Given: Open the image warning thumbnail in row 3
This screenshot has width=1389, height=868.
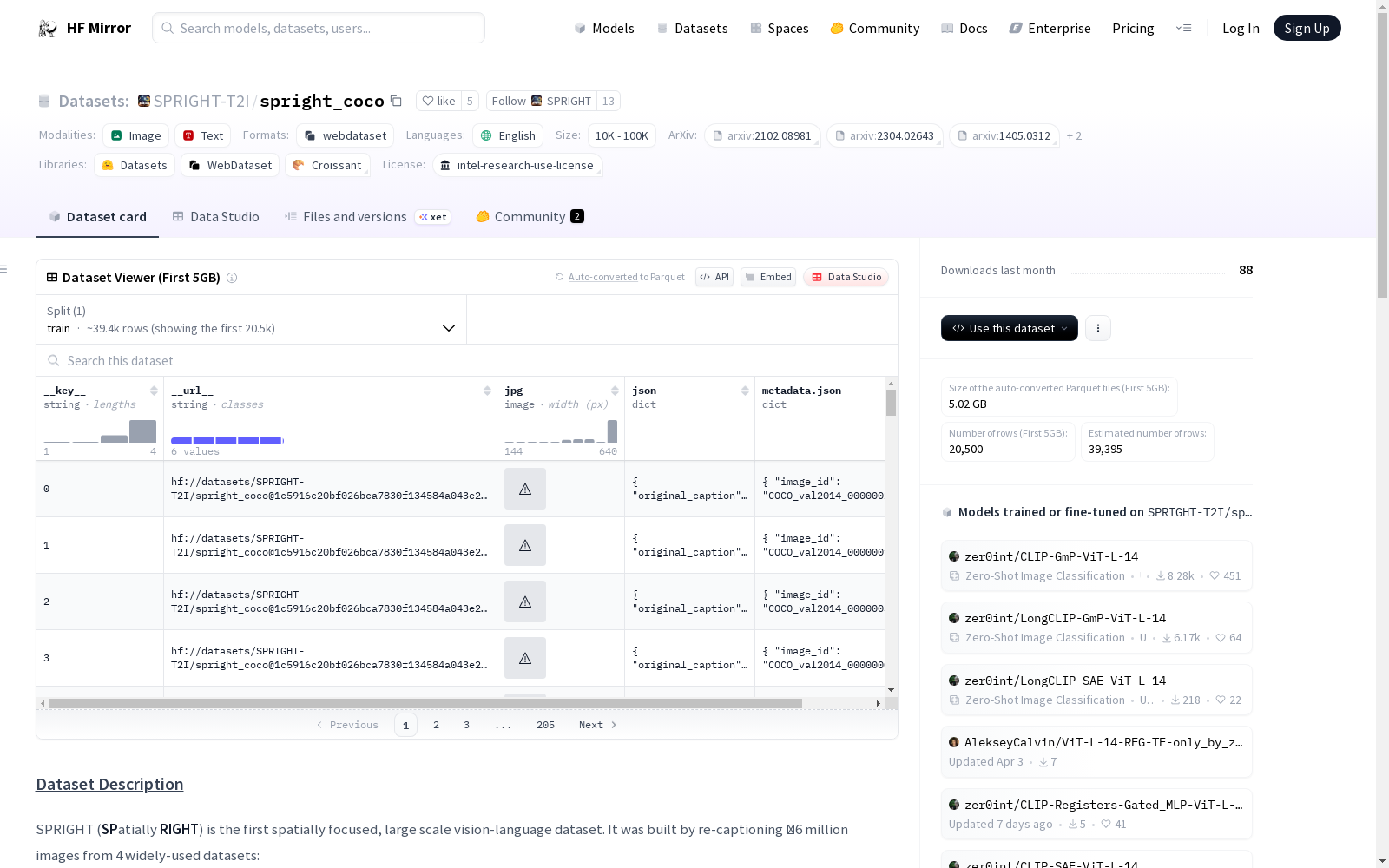Looking at the screenshot, I should [525, 658].
